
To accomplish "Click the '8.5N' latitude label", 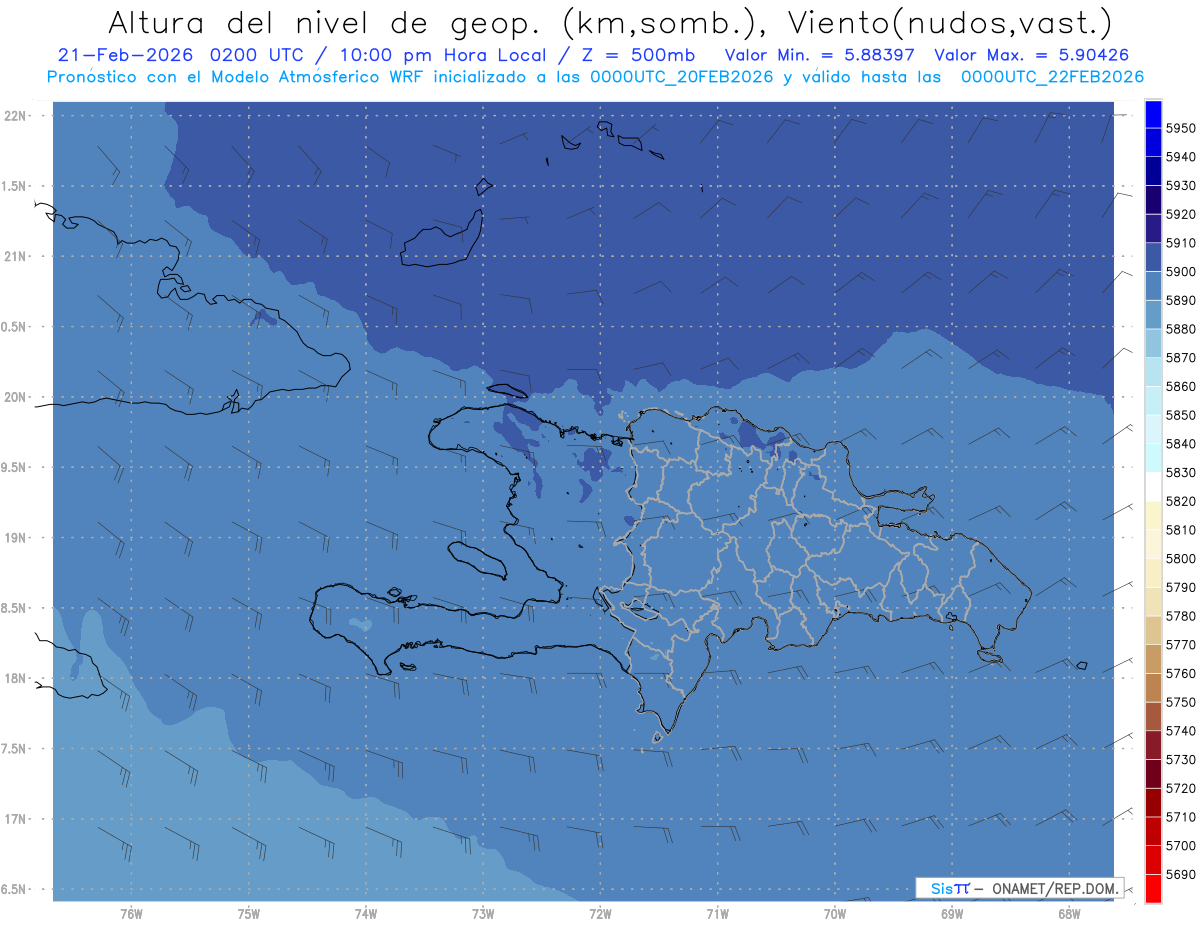I will [15, 608].
